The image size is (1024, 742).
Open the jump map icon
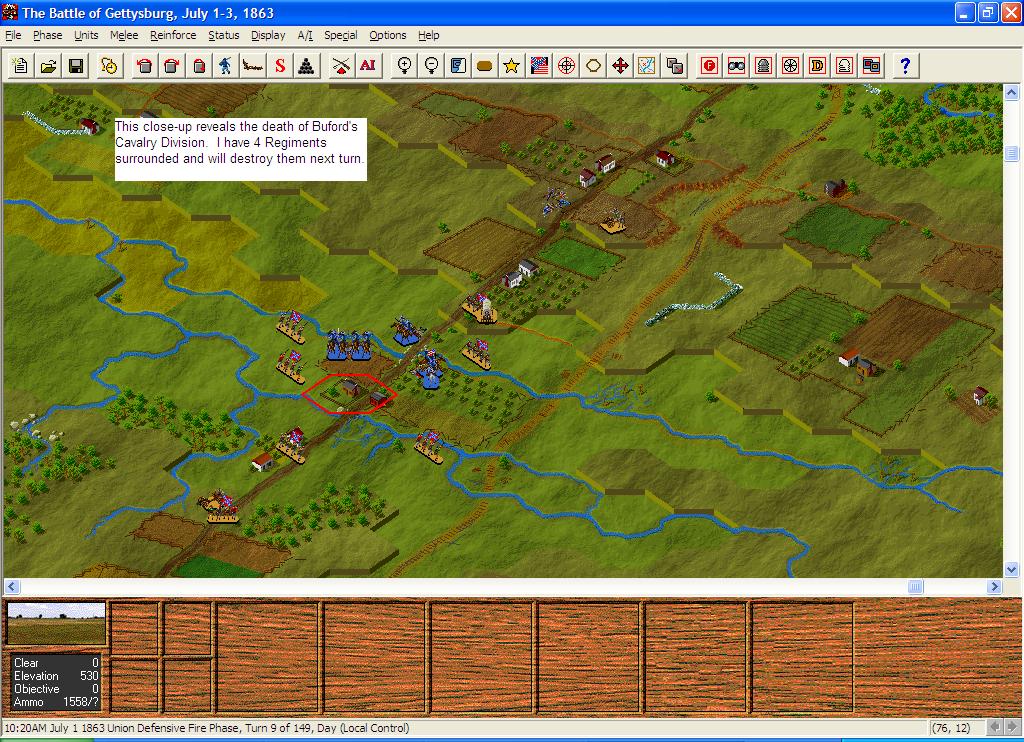[x=647, y=65]
